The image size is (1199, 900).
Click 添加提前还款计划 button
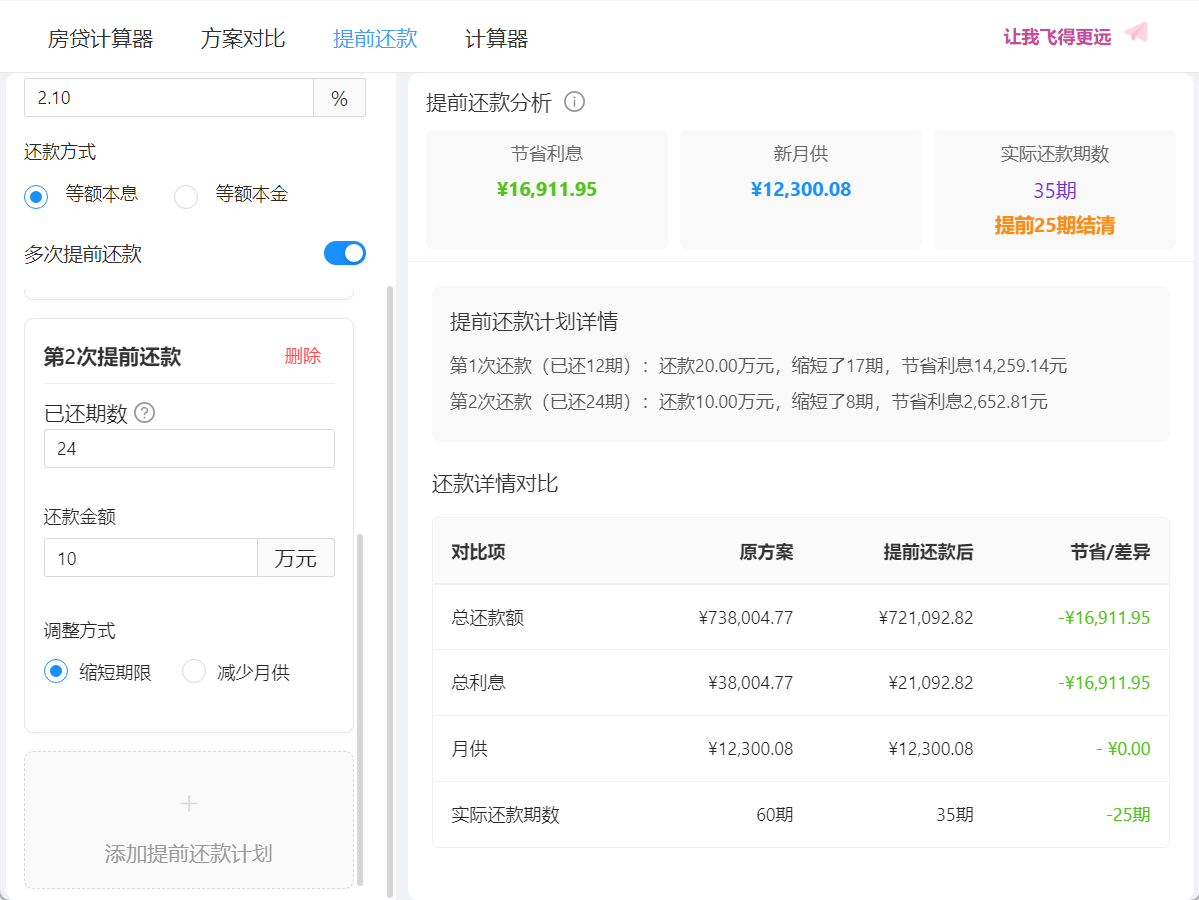[x=189, y=852]
